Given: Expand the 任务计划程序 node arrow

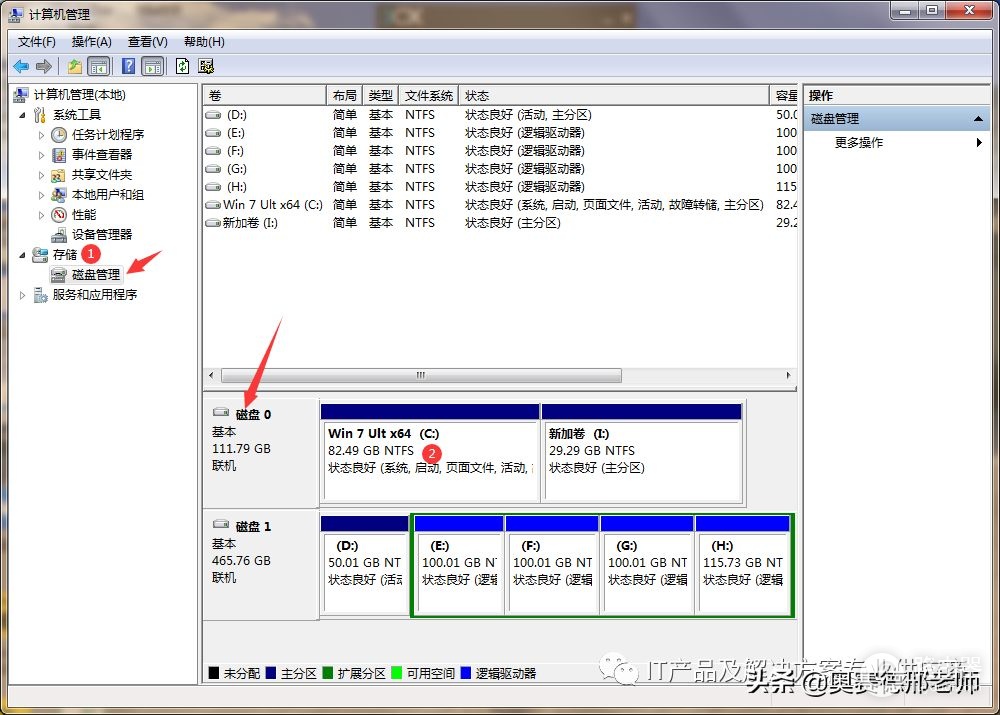Looking at the screenshot, I should pos(41,135).
